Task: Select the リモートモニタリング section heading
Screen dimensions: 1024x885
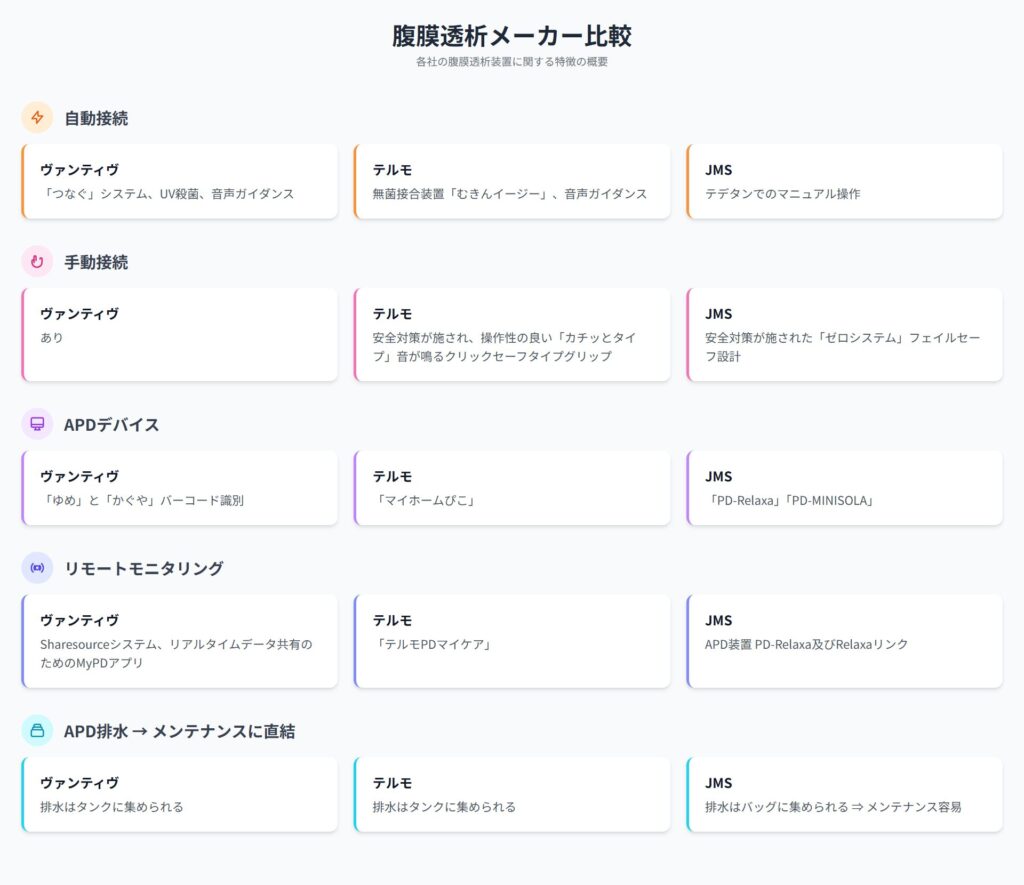Action: (x=144, y=568)
